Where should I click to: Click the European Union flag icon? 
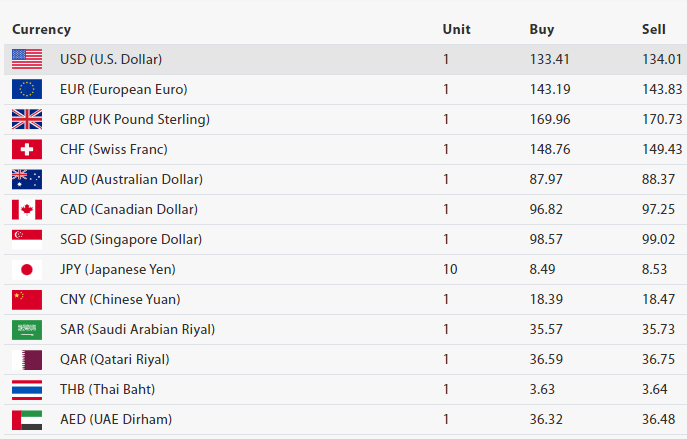pyautogui.click(x=27, y=89)
